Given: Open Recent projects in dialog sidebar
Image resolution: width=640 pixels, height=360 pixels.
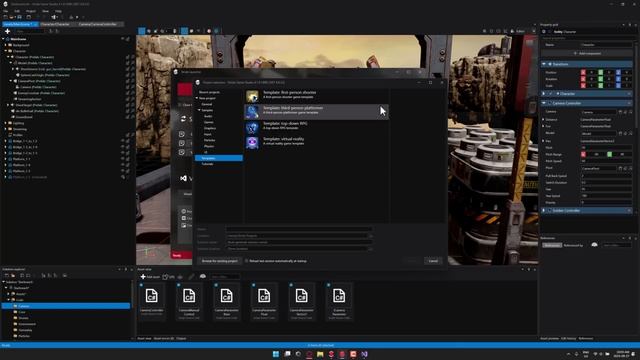Looking at the screenshot, I should 209,92.
